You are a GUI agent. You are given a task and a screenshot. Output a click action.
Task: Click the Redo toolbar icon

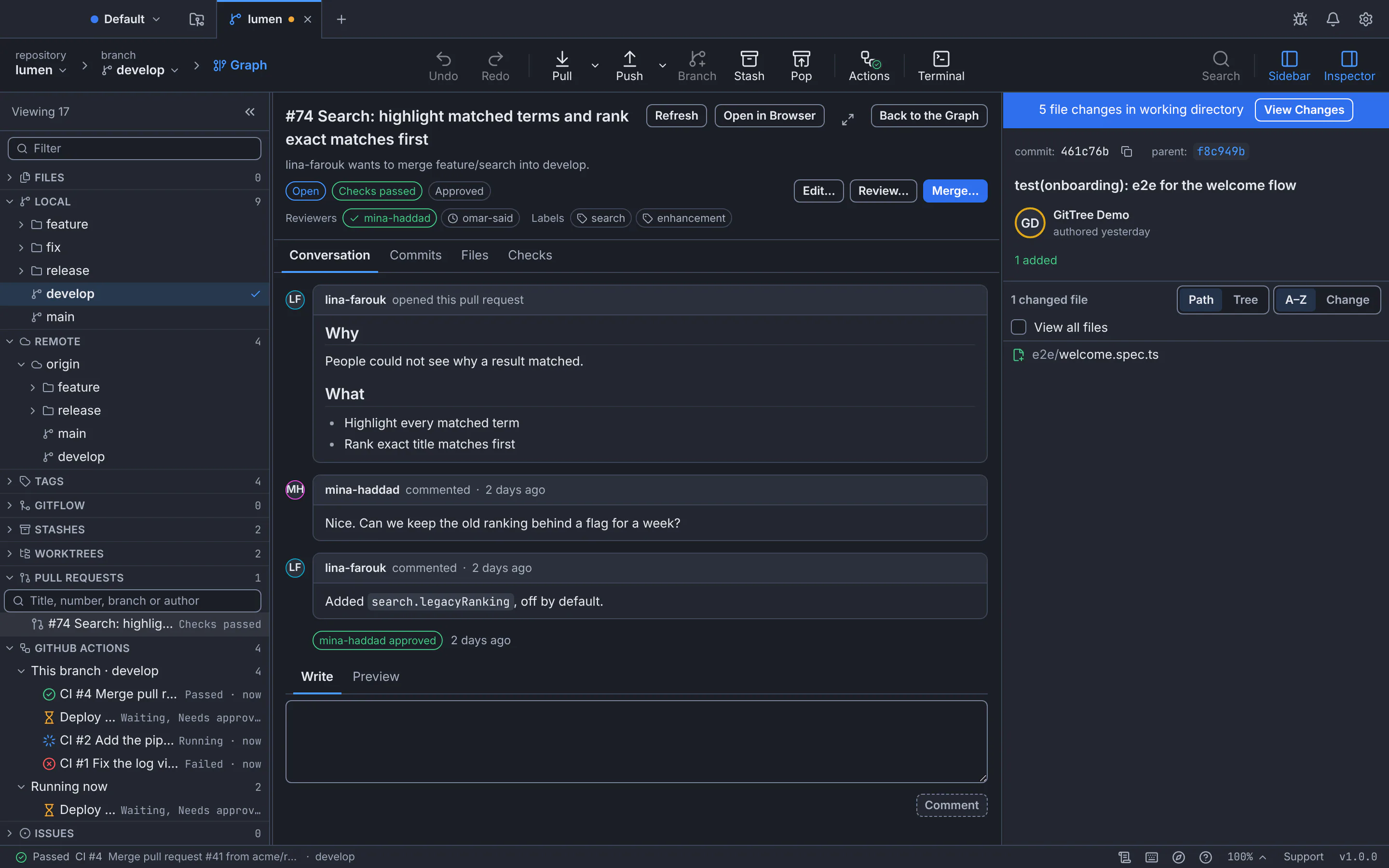click(x=495, y=66)
